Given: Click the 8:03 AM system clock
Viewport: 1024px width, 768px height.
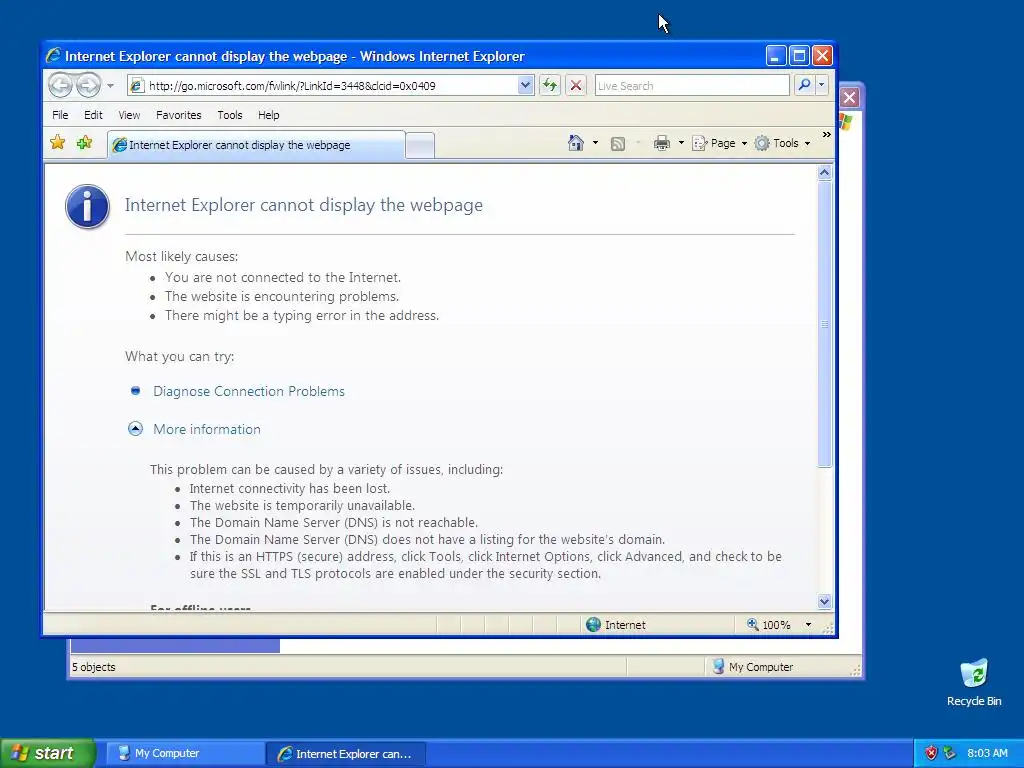Looking at the screenshot, I should [x=987, y=753].
